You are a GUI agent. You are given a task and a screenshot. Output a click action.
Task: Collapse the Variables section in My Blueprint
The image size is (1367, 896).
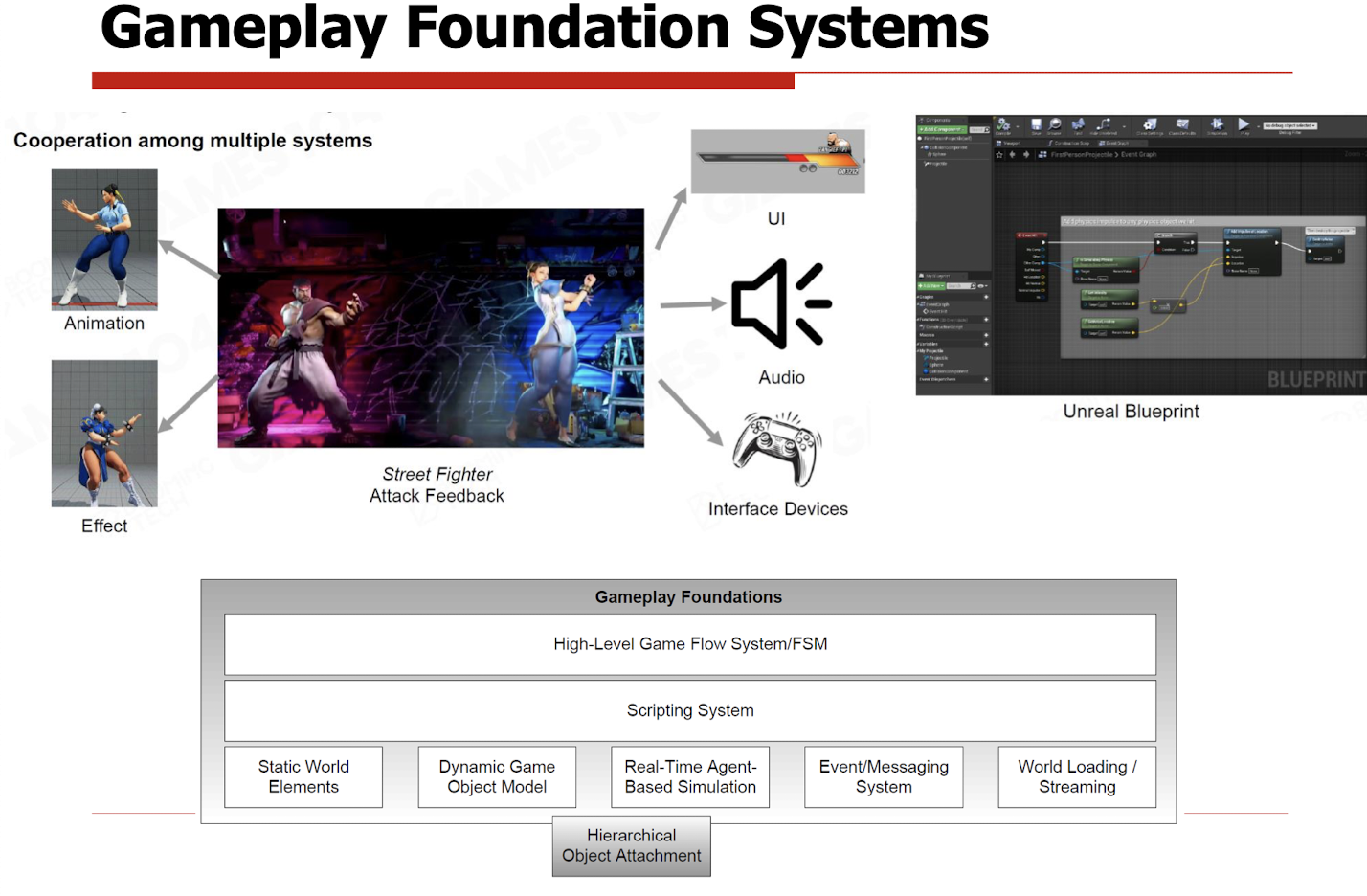click(x=918, y=344)
